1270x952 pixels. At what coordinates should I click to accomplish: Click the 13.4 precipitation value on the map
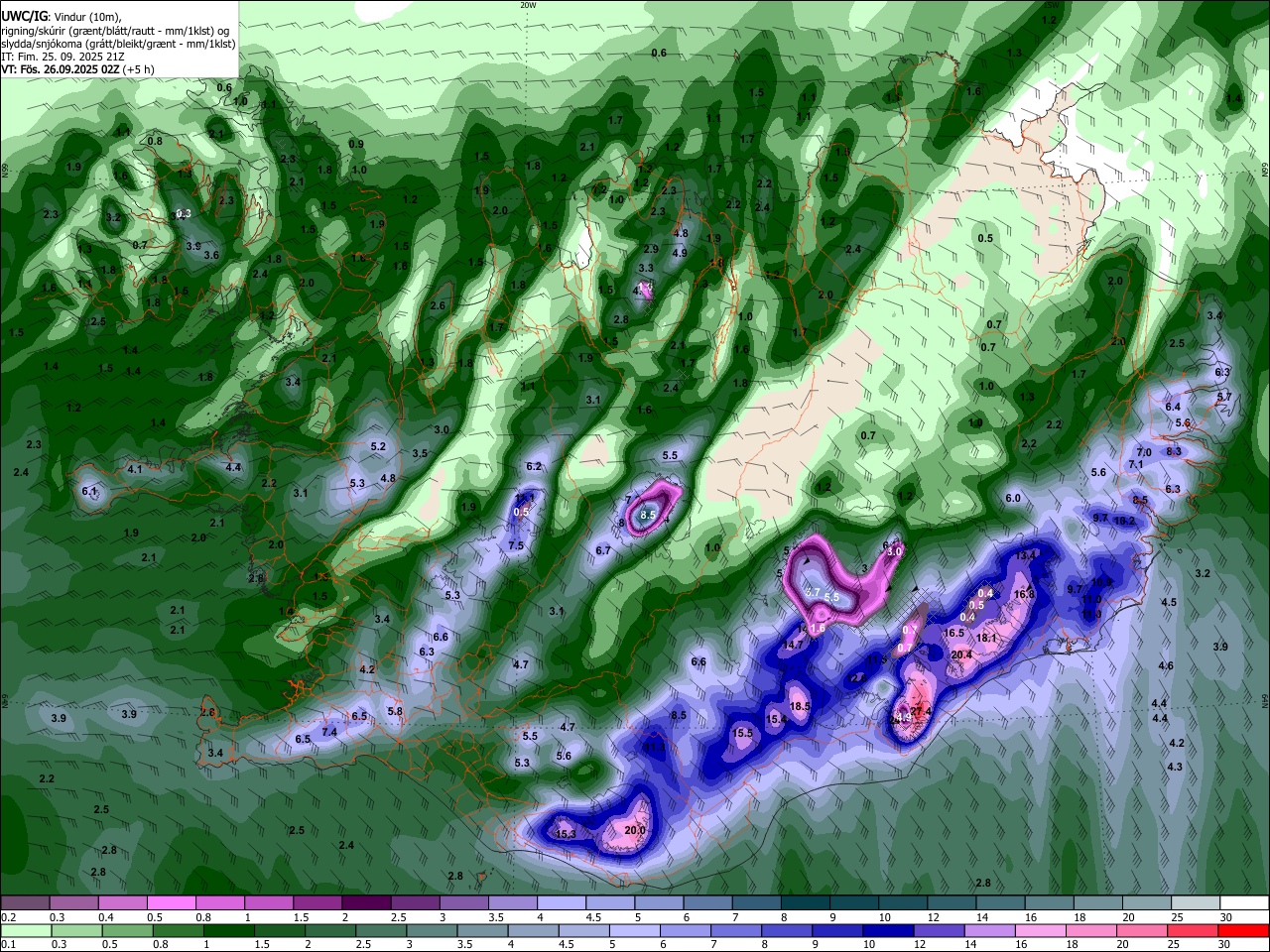click(x=1026, y=555)
